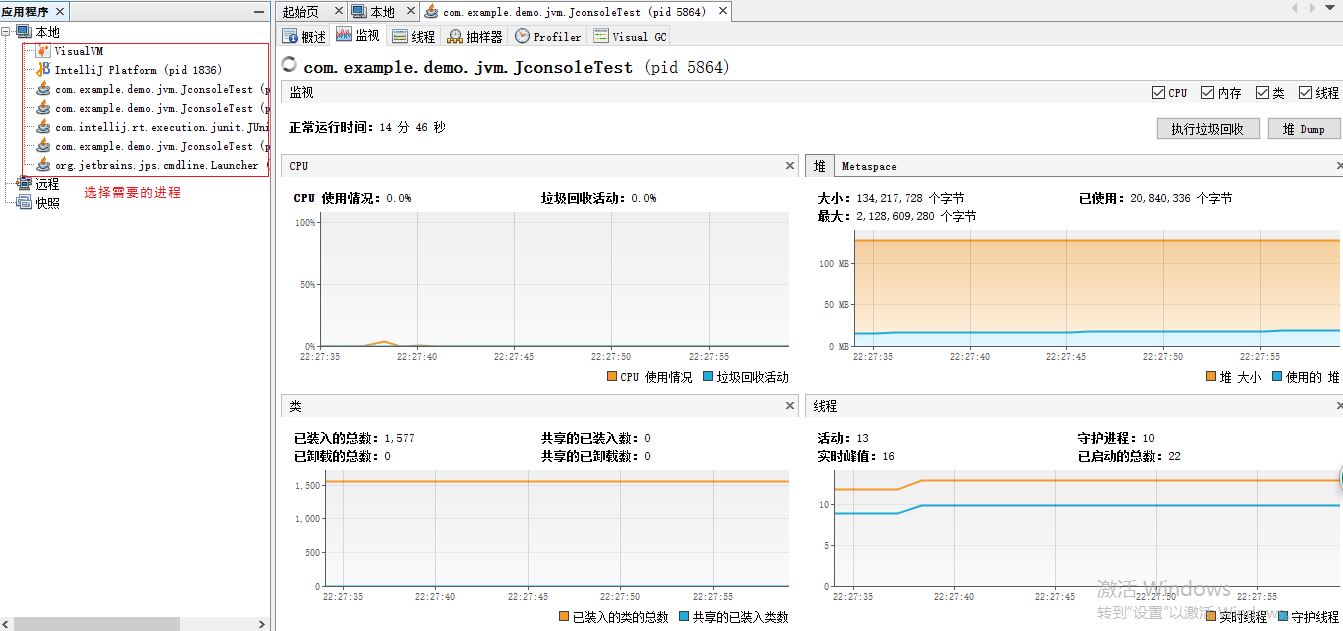Close the JconsoleTest (pid 5864) tab
The width and height of the screenshot is (1343, 631).
722,12
